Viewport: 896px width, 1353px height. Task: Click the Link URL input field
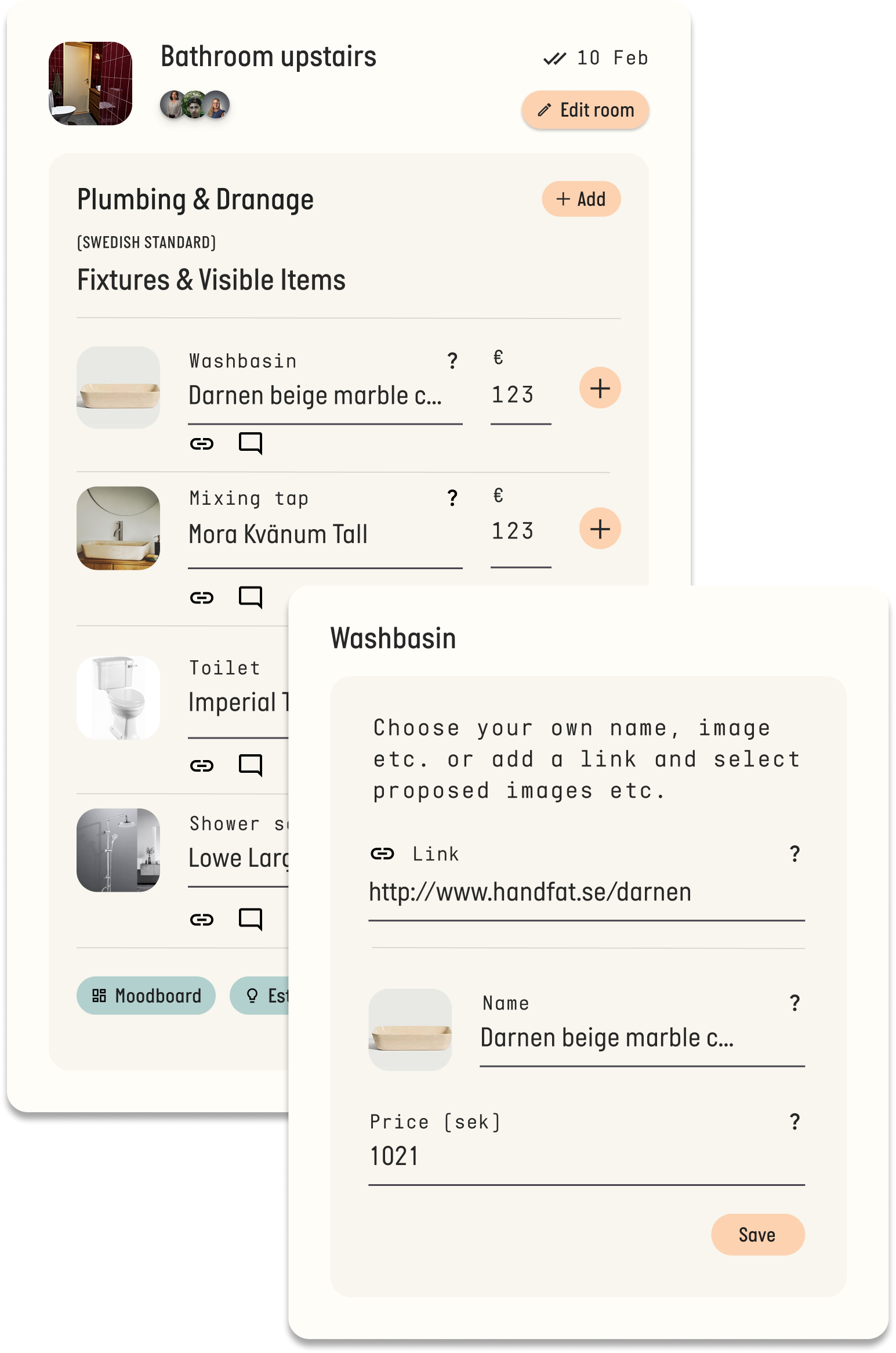pos(586,892)
